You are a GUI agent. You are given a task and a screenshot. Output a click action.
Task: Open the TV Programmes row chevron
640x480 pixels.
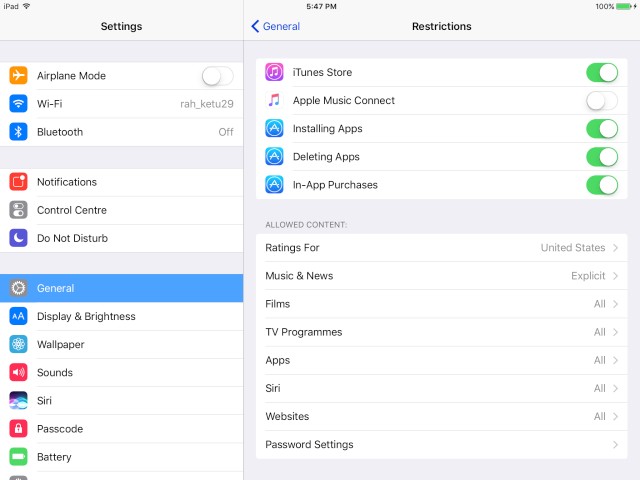click(x=616, y=332)
